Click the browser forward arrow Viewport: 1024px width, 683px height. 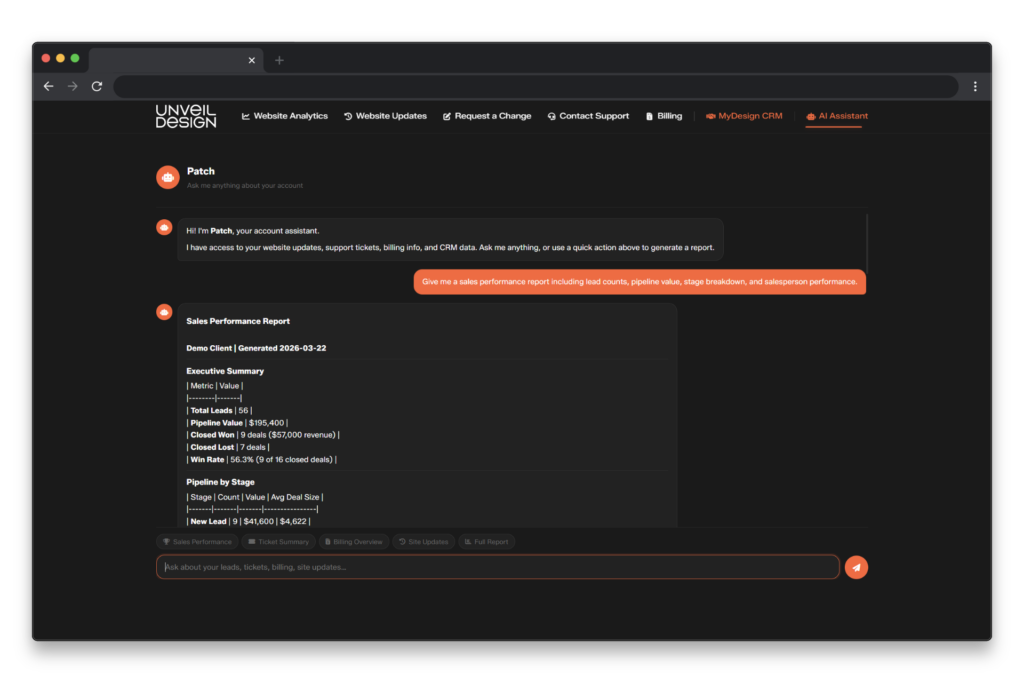click(72, 87)
